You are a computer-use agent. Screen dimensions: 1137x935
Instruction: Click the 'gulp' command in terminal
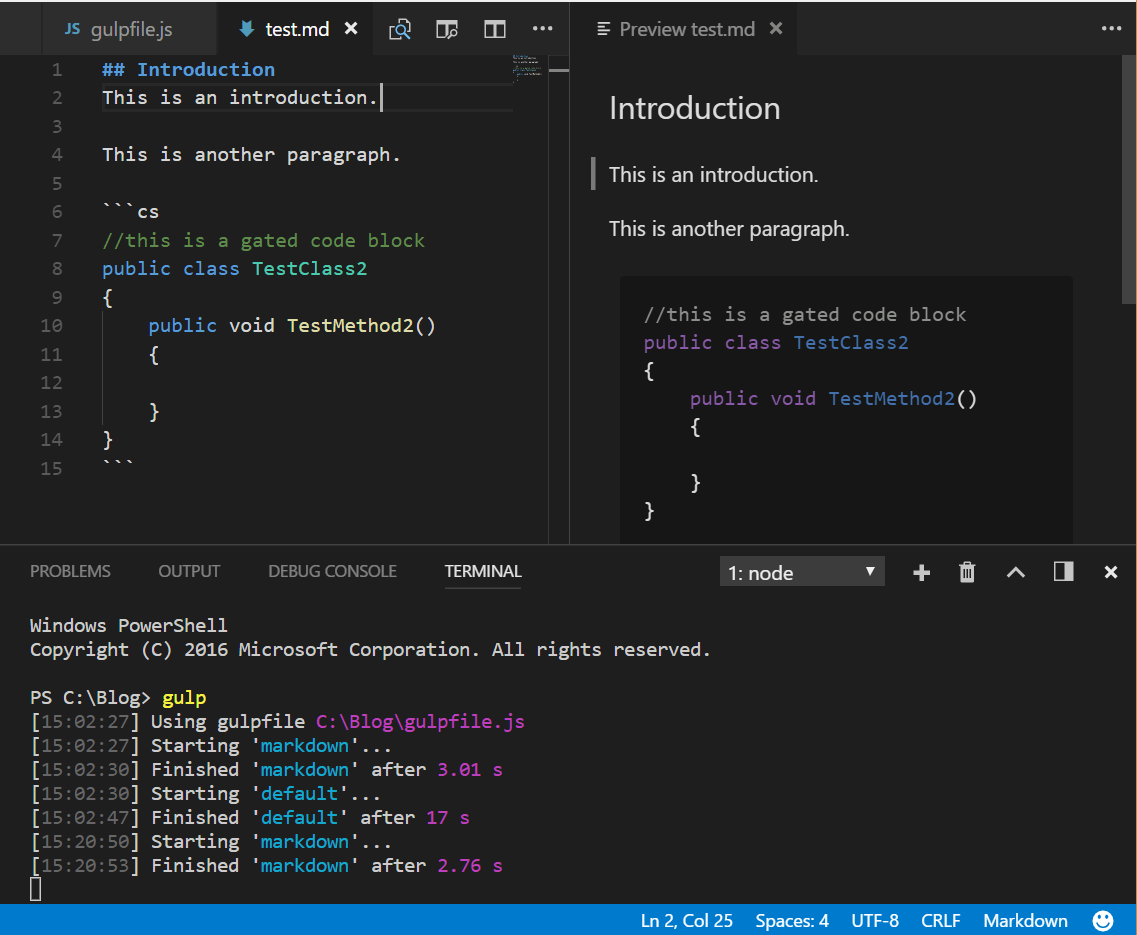coord(184,698)
